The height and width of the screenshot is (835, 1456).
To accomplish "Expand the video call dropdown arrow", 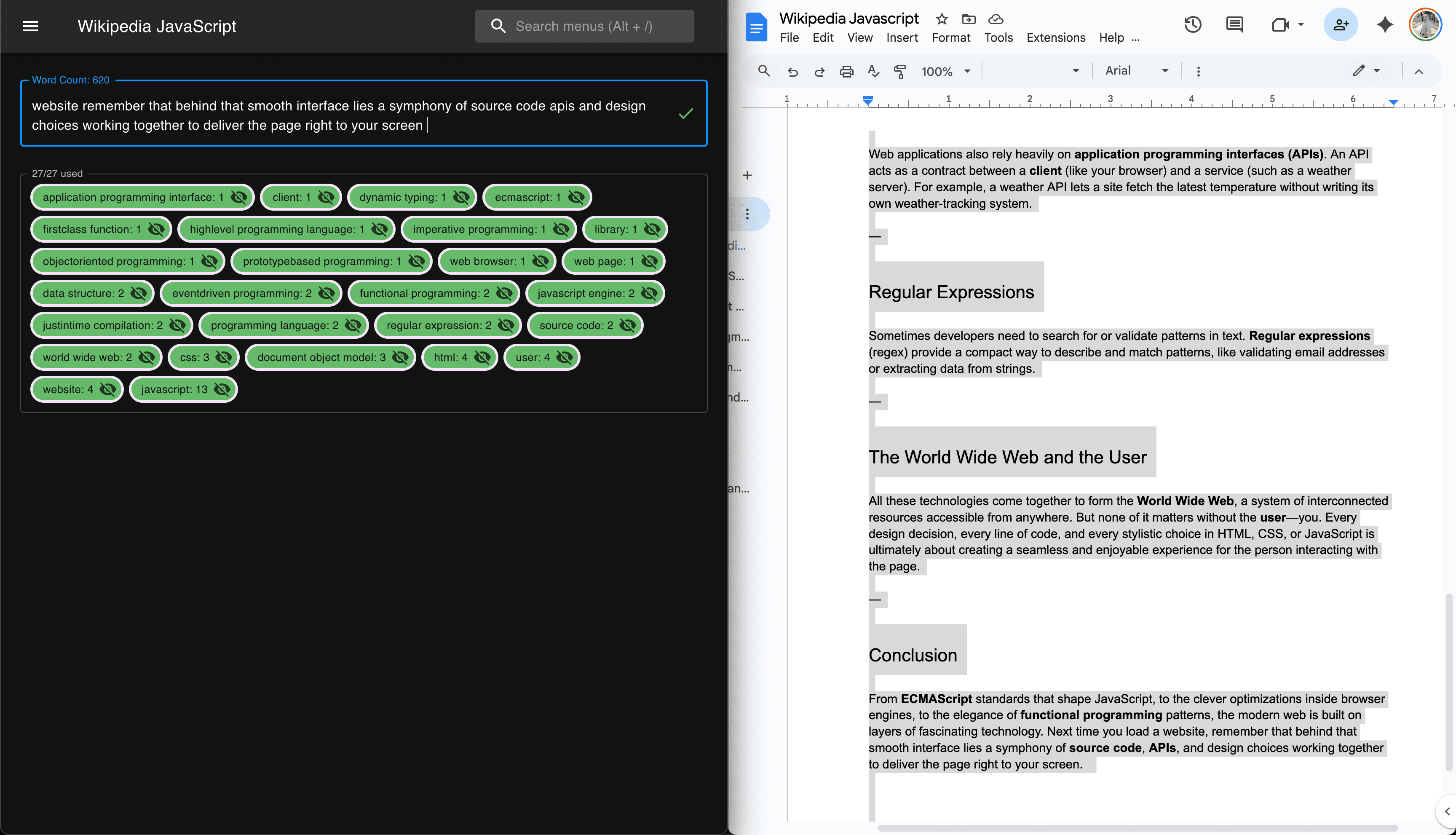I will pyautogui.click(x=1301, y=25).
